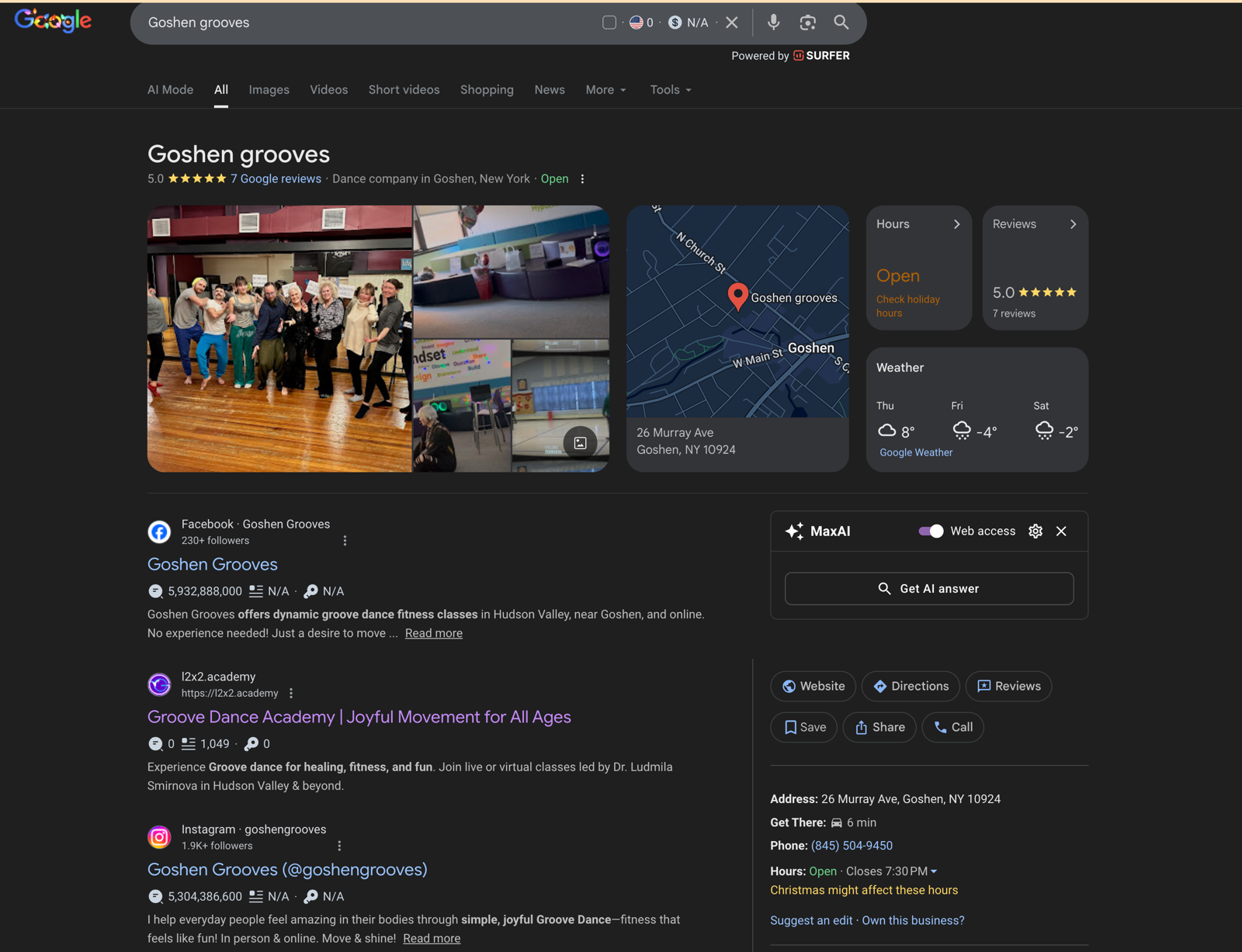
Task: Switch to the Images tab
Action: (x=269, y=90)
